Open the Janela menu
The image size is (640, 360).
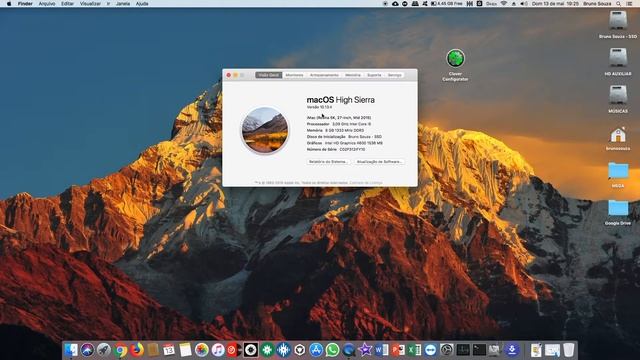tap(123, 4)
